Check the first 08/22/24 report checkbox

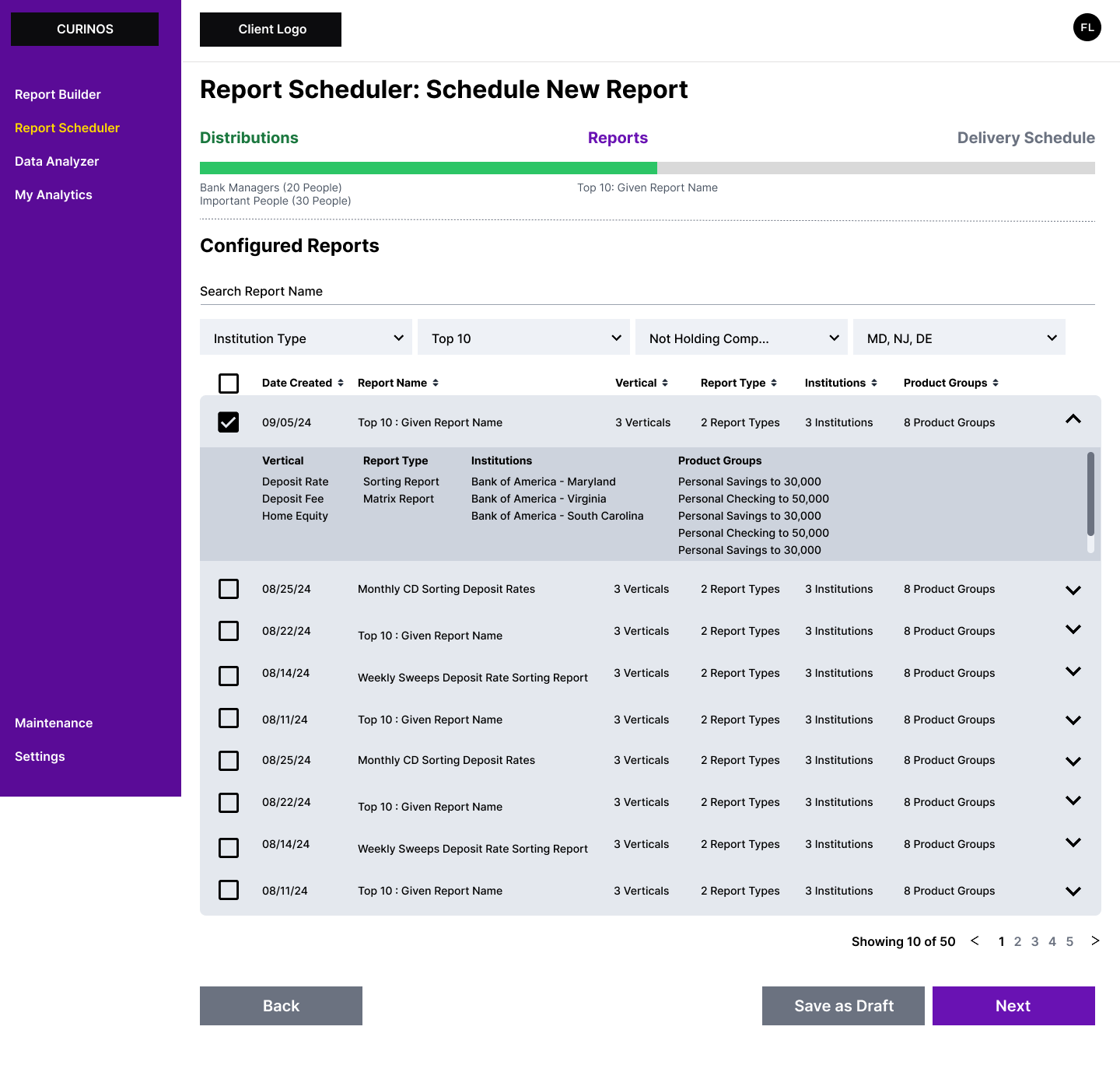[229, 631]
